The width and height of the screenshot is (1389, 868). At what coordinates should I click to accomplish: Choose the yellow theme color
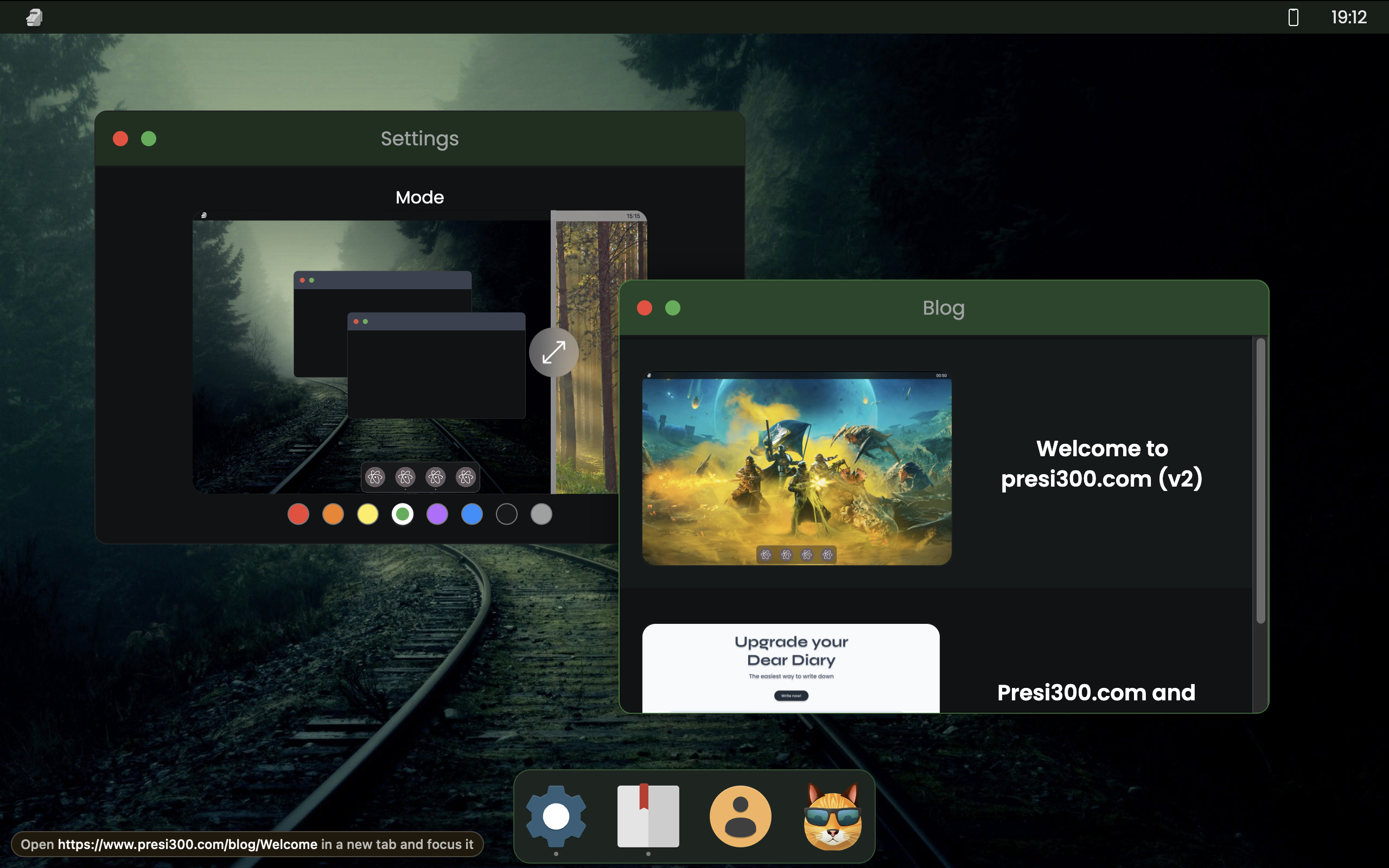[x=368, y=514]
